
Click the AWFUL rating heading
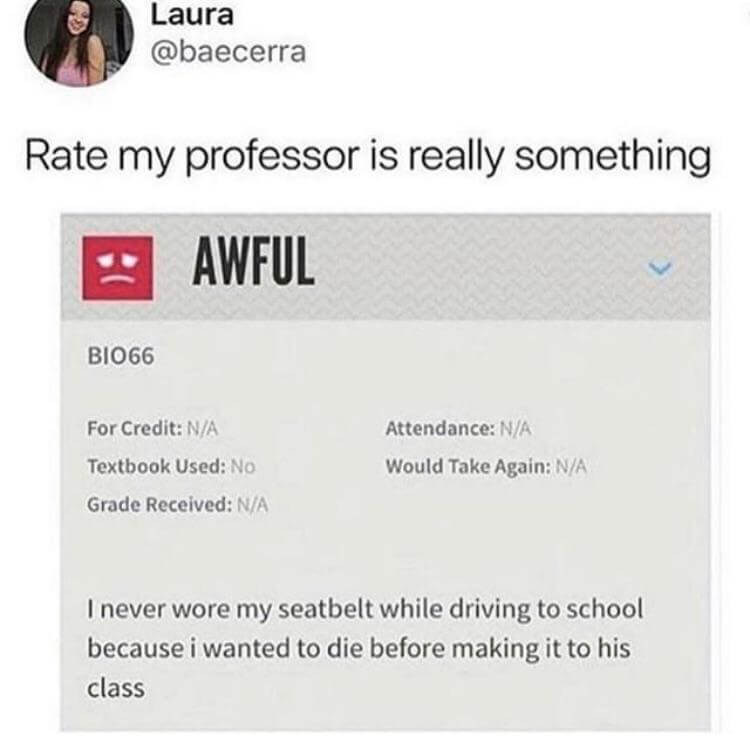click(254, 262)
